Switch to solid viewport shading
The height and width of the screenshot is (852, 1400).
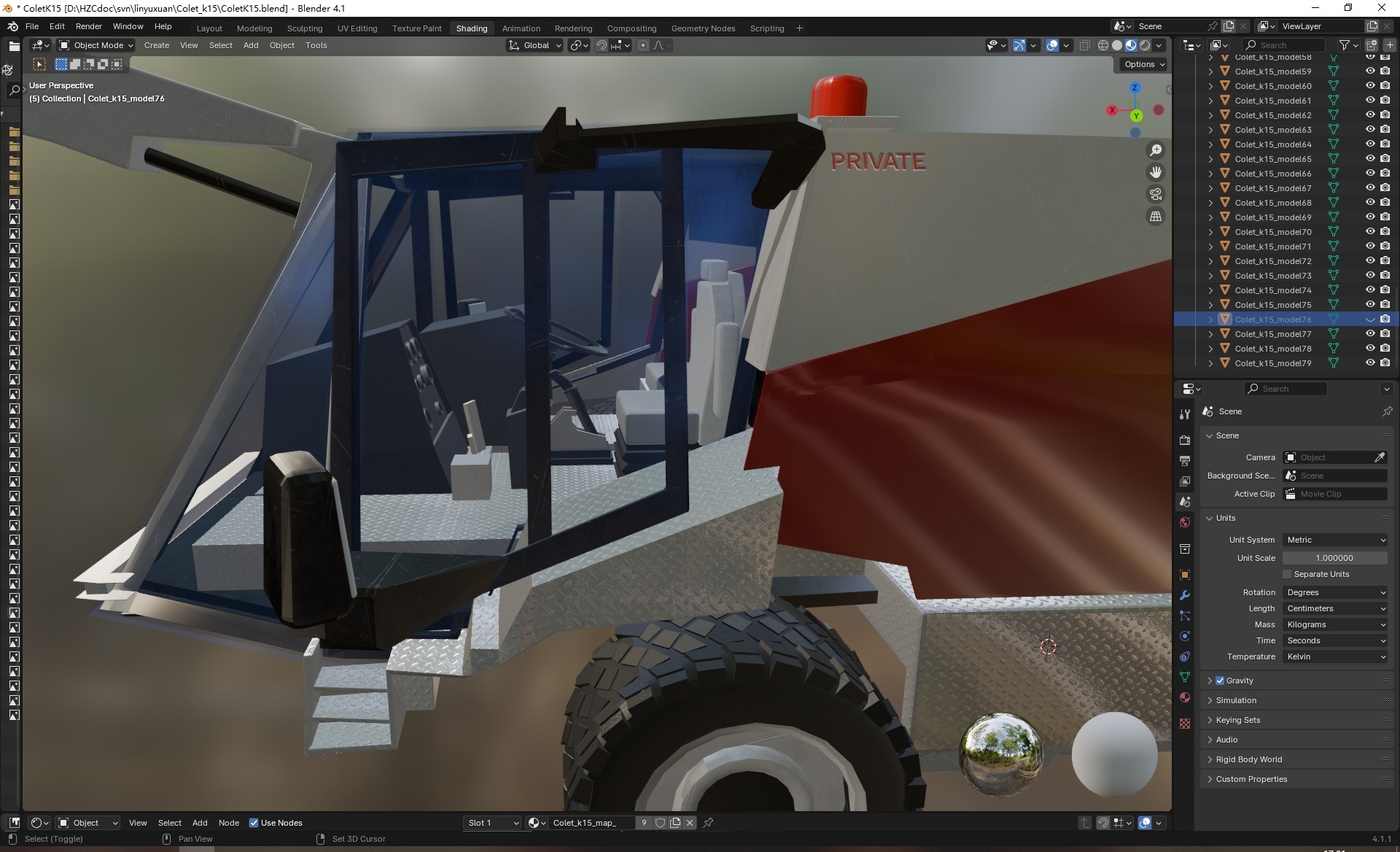(x=1117, y=45)
